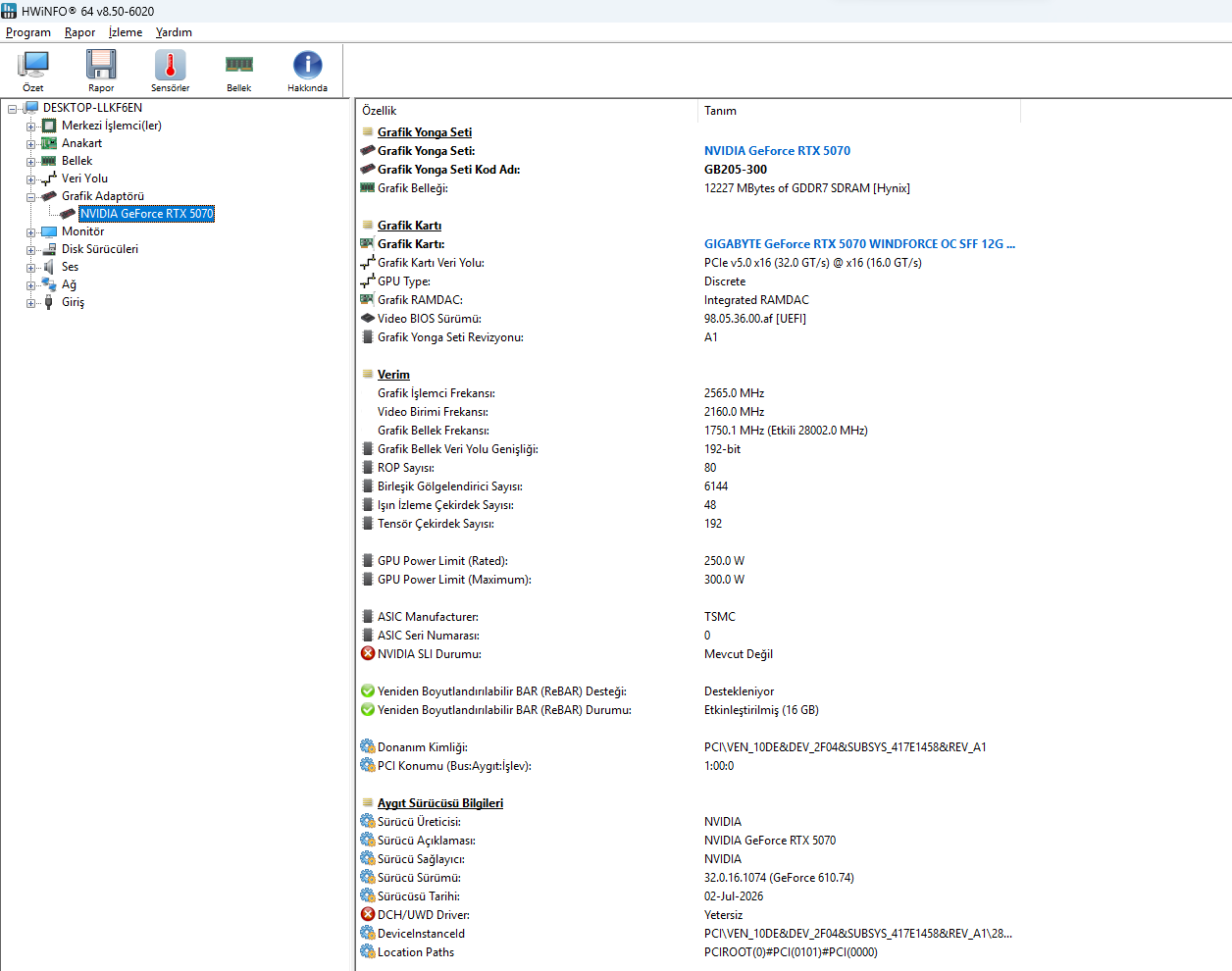Select the Anakart item in tree
1232x971 pixels.
coord(81,143)
